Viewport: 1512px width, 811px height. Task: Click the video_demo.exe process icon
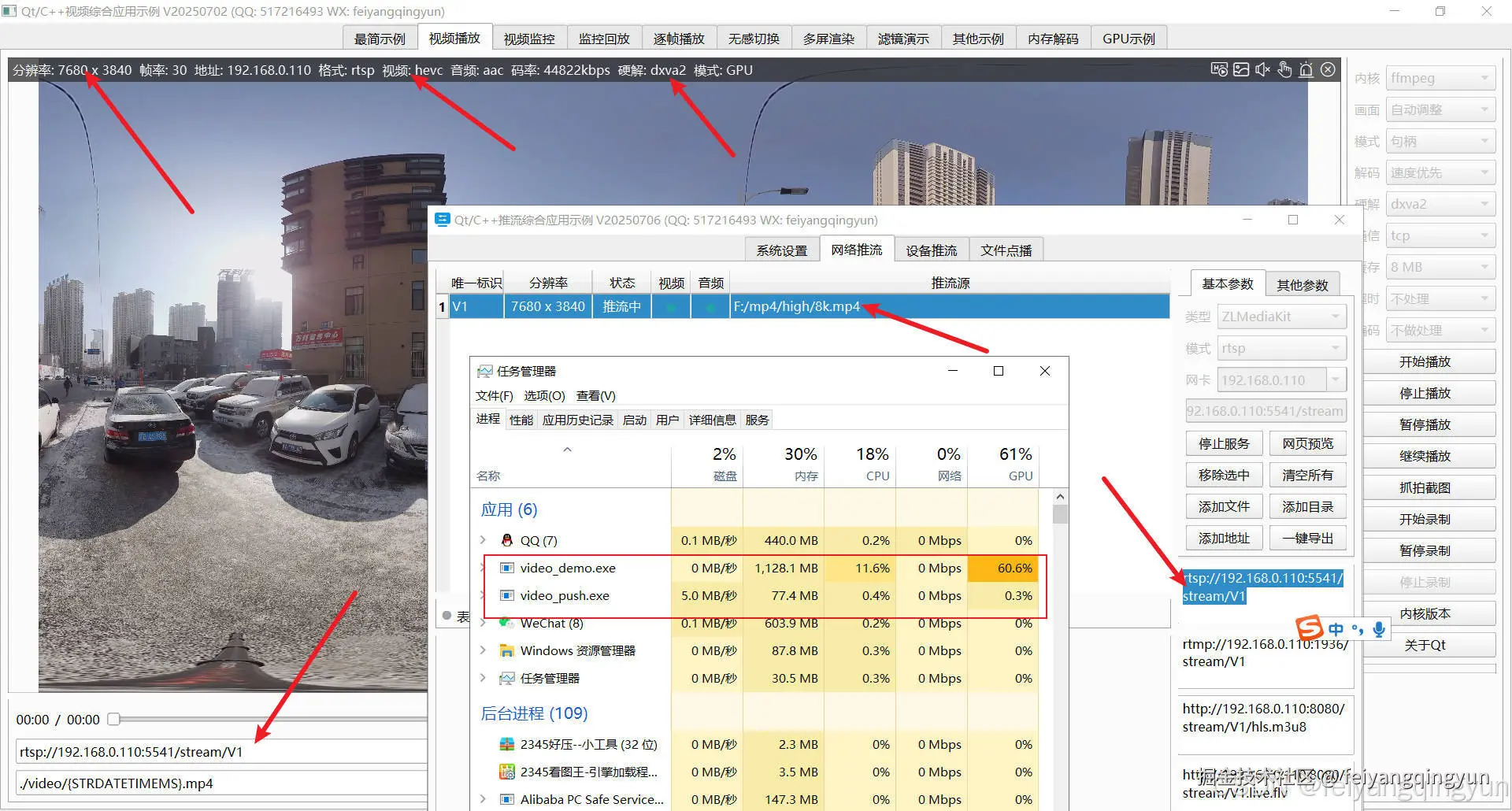(507, 568)
